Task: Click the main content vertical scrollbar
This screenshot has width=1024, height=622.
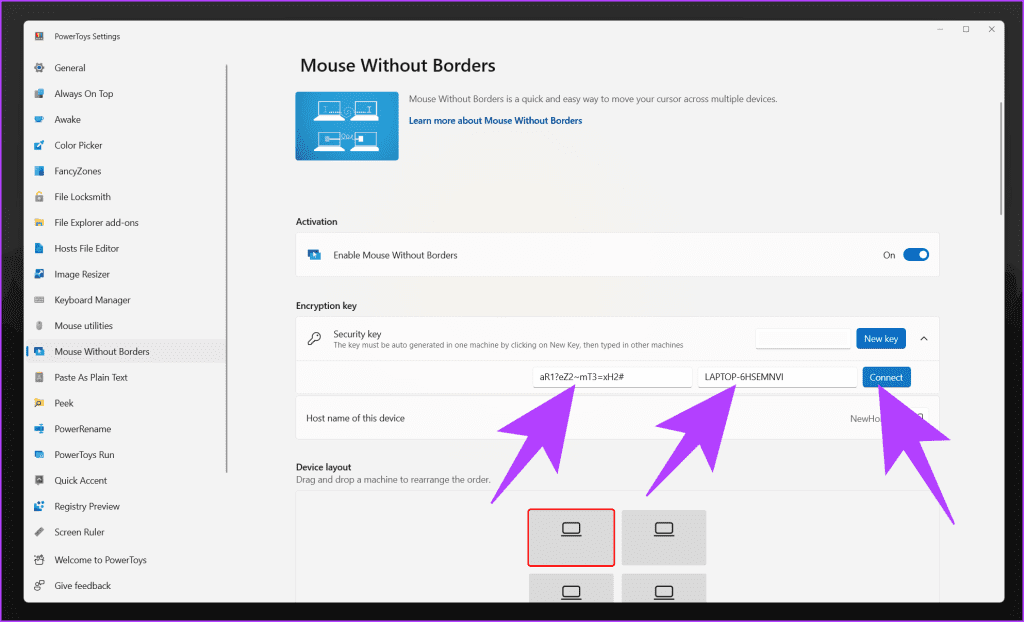Action: [1000, 158]
